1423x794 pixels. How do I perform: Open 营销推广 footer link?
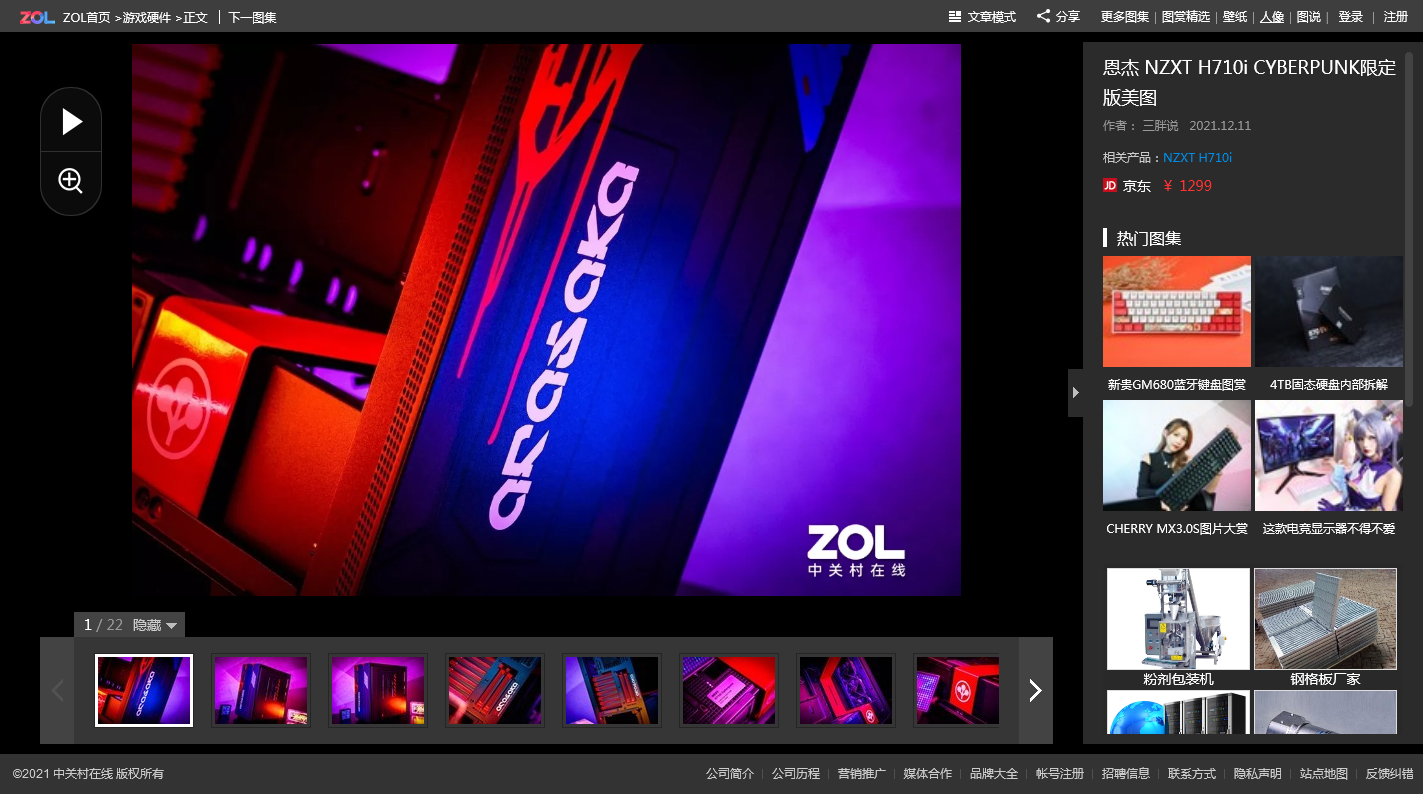pos(862,774)
